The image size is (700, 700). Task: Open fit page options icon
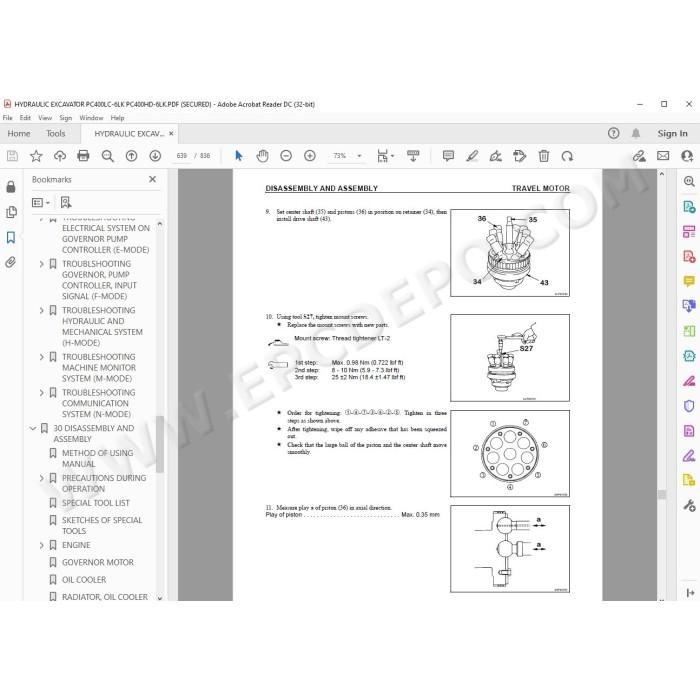385,156
